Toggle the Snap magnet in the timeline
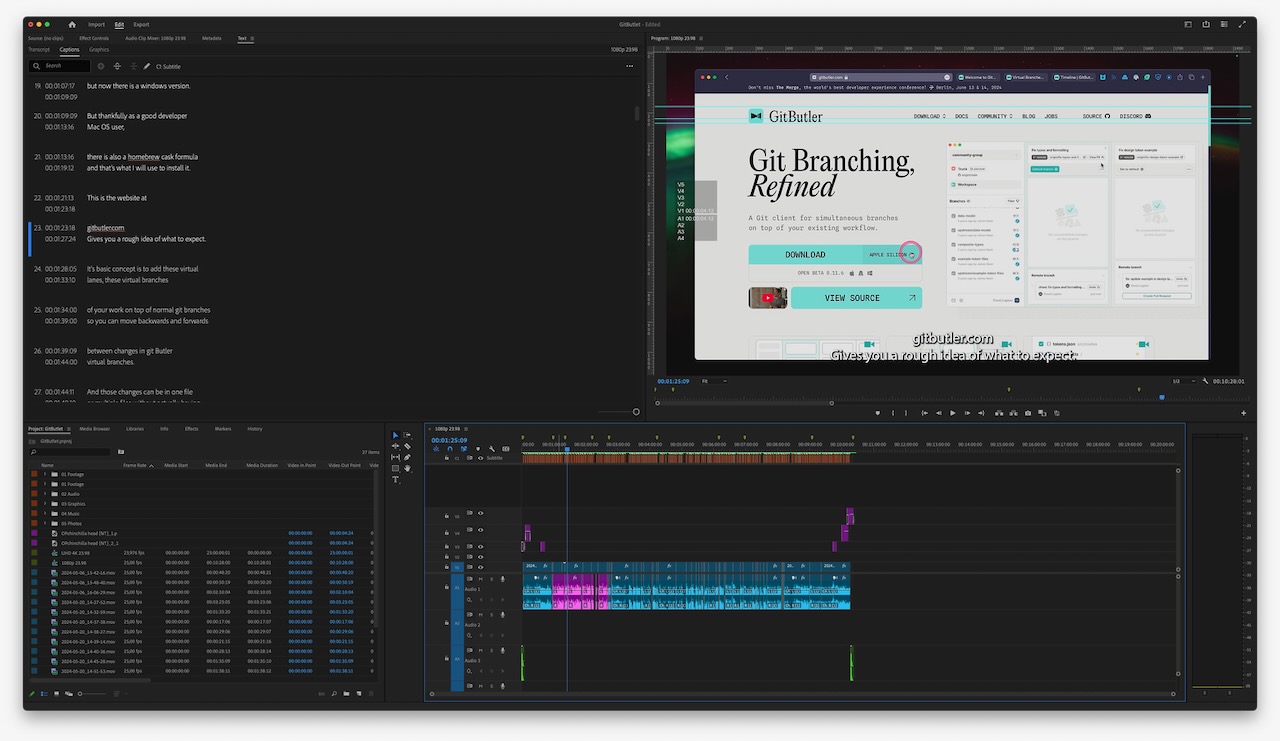Screen dimensions: 1280x741 pos(450,449)
